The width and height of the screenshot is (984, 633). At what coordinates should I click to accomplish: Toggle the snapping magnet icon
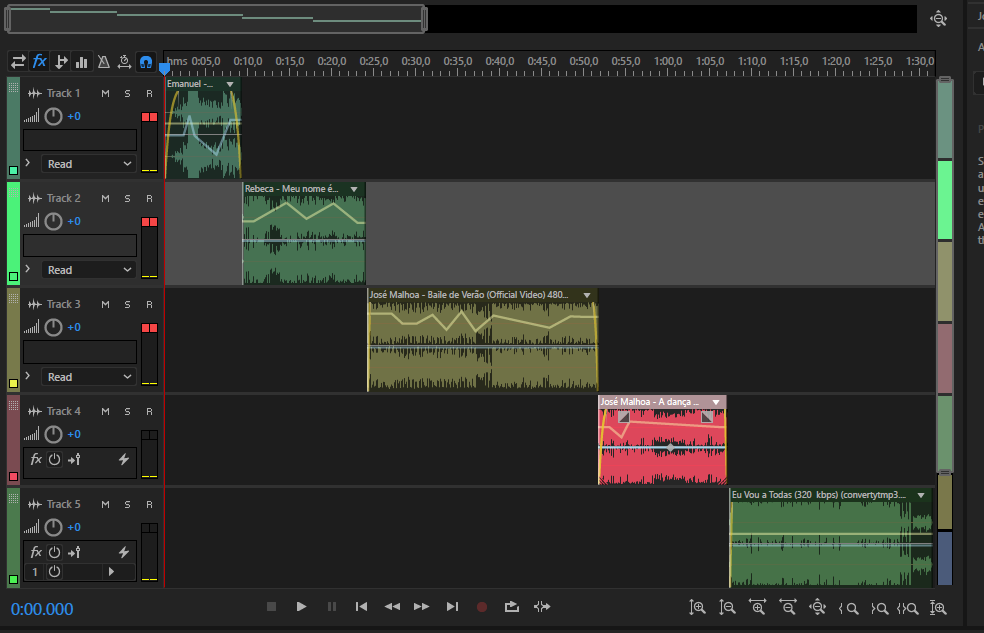tap(146, 62)
